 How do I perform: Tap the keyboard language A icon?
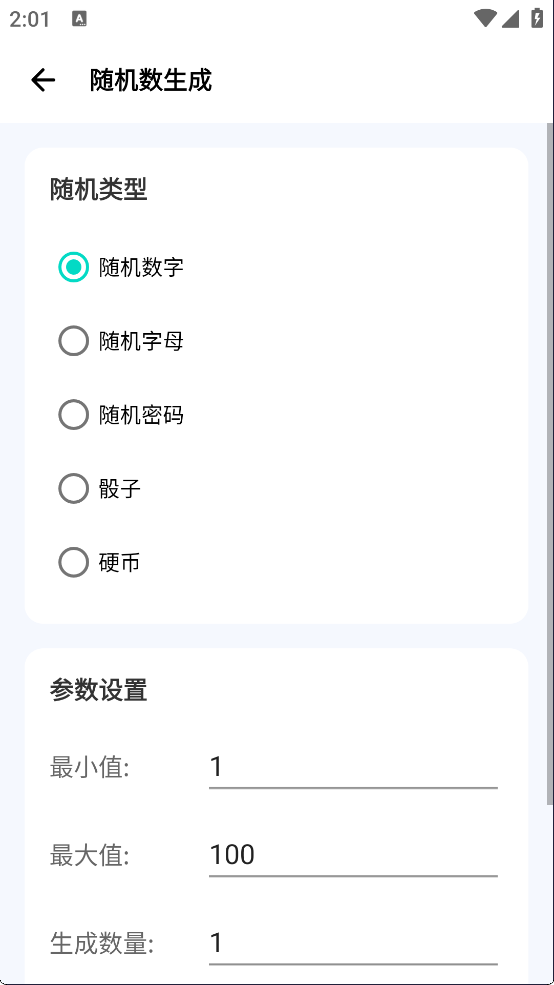tap(80, 19)
